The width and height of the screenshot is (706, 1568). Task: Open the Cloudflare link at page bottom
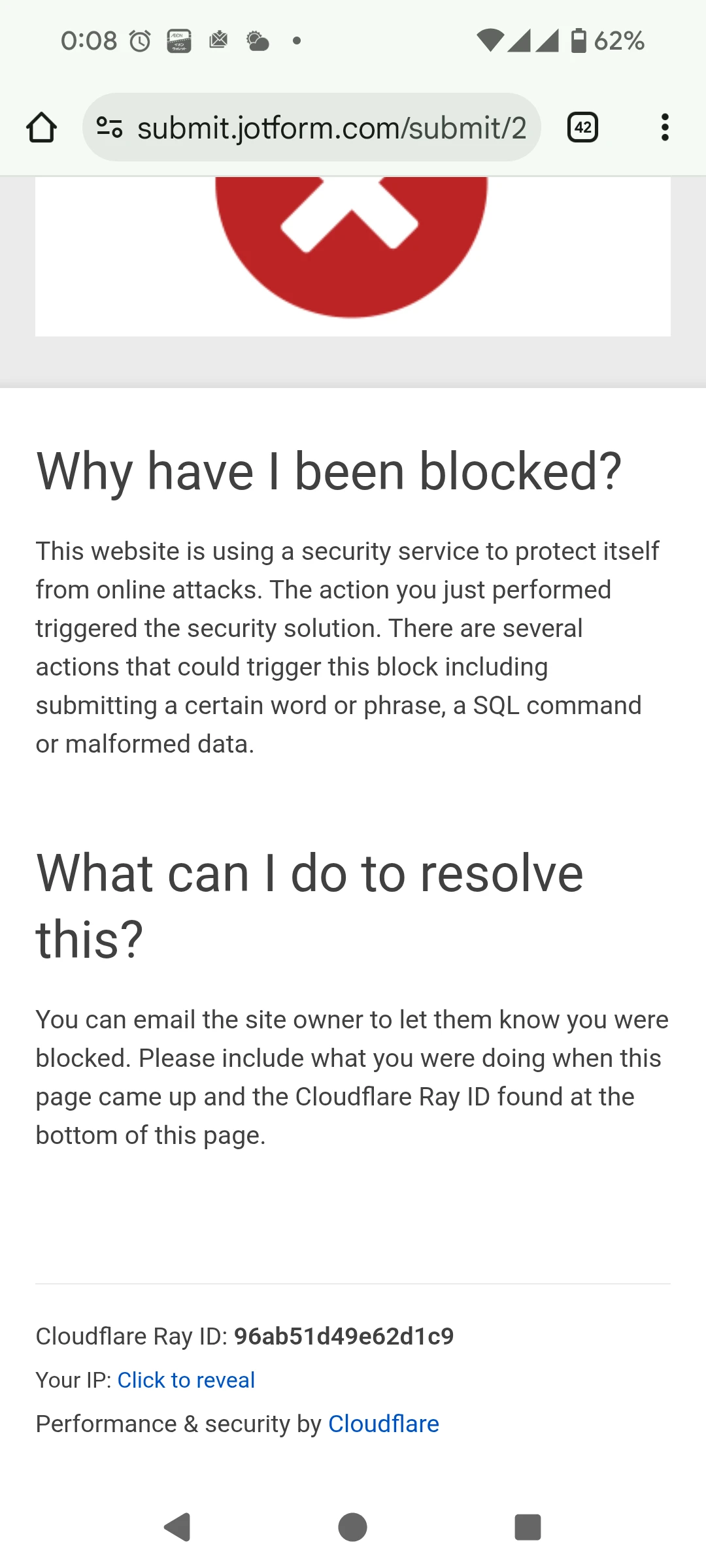384,1424
